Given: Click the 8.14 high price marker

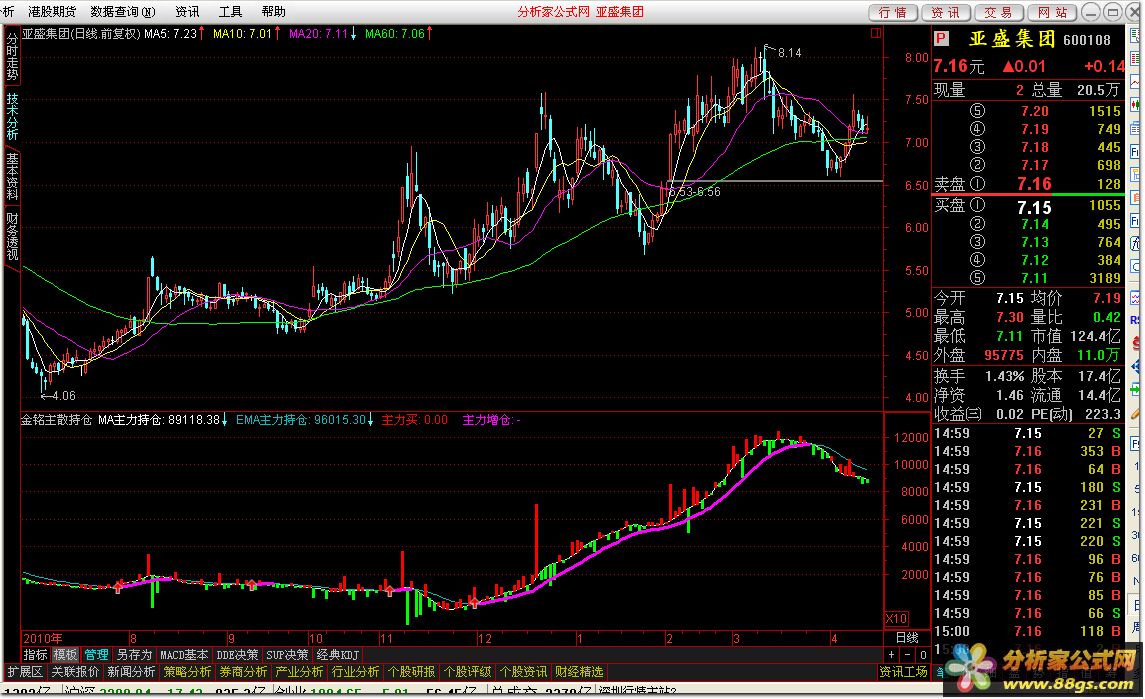Looking at the screenshot, I should pyautogui.click(x=789, y=53).
